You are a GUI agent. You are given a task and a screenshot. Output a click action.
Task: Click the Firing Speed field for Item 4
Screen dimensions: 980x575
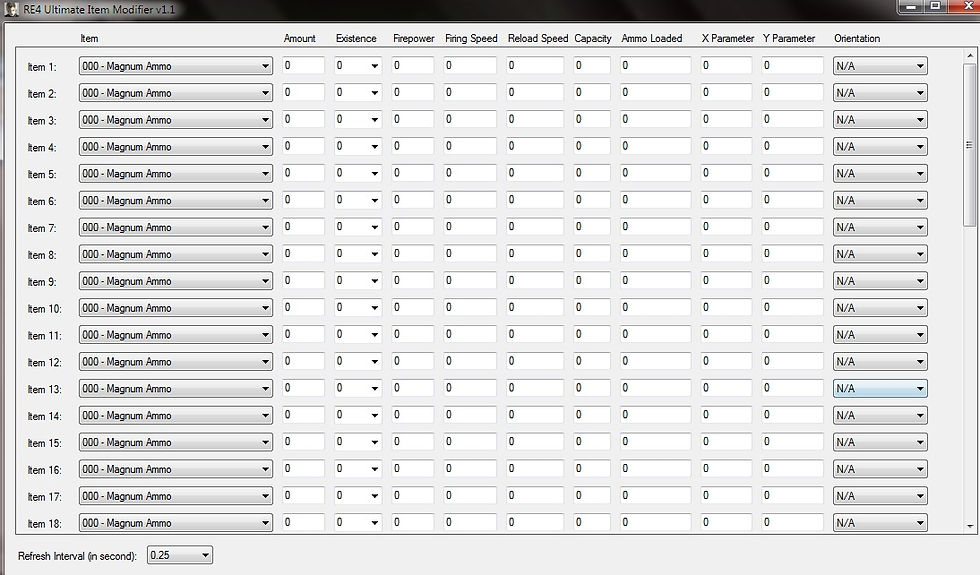470,146
